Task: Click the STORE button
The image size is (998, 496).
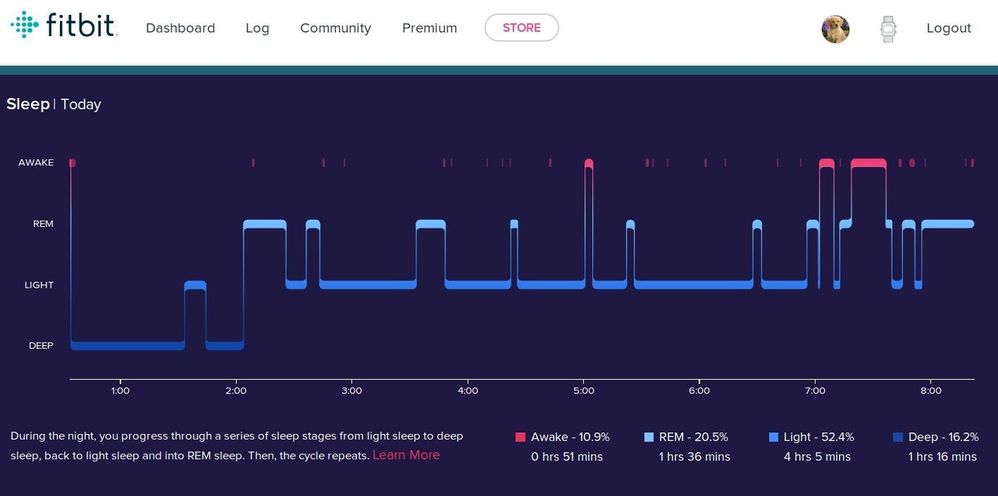Action: click(521, 28)
